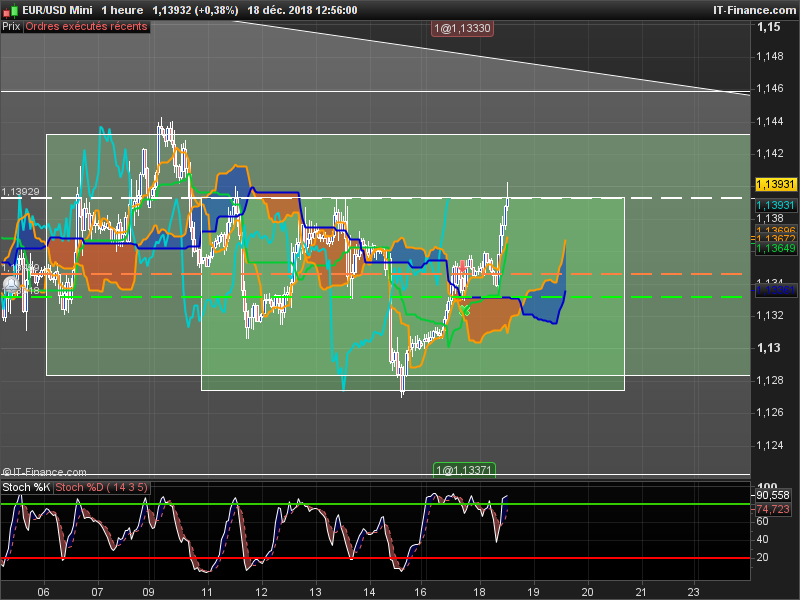Select the Prix label tab
The image size is (800, 600).
pyautogui.click(x=11, y=27)
